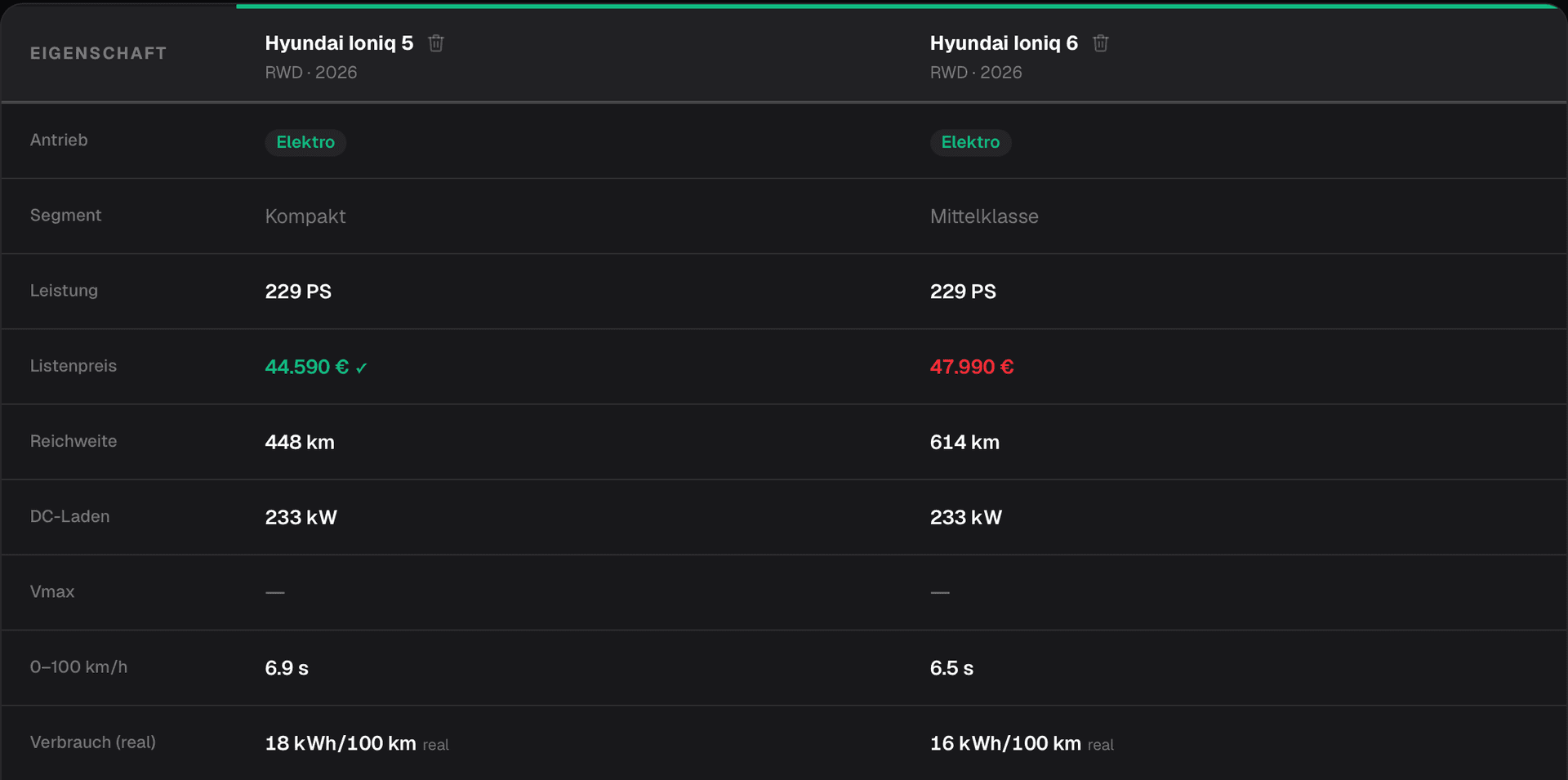Select the Hyundai Ioniq 5 column title
Screen dimensions: 1568x780
pos(339,43)
